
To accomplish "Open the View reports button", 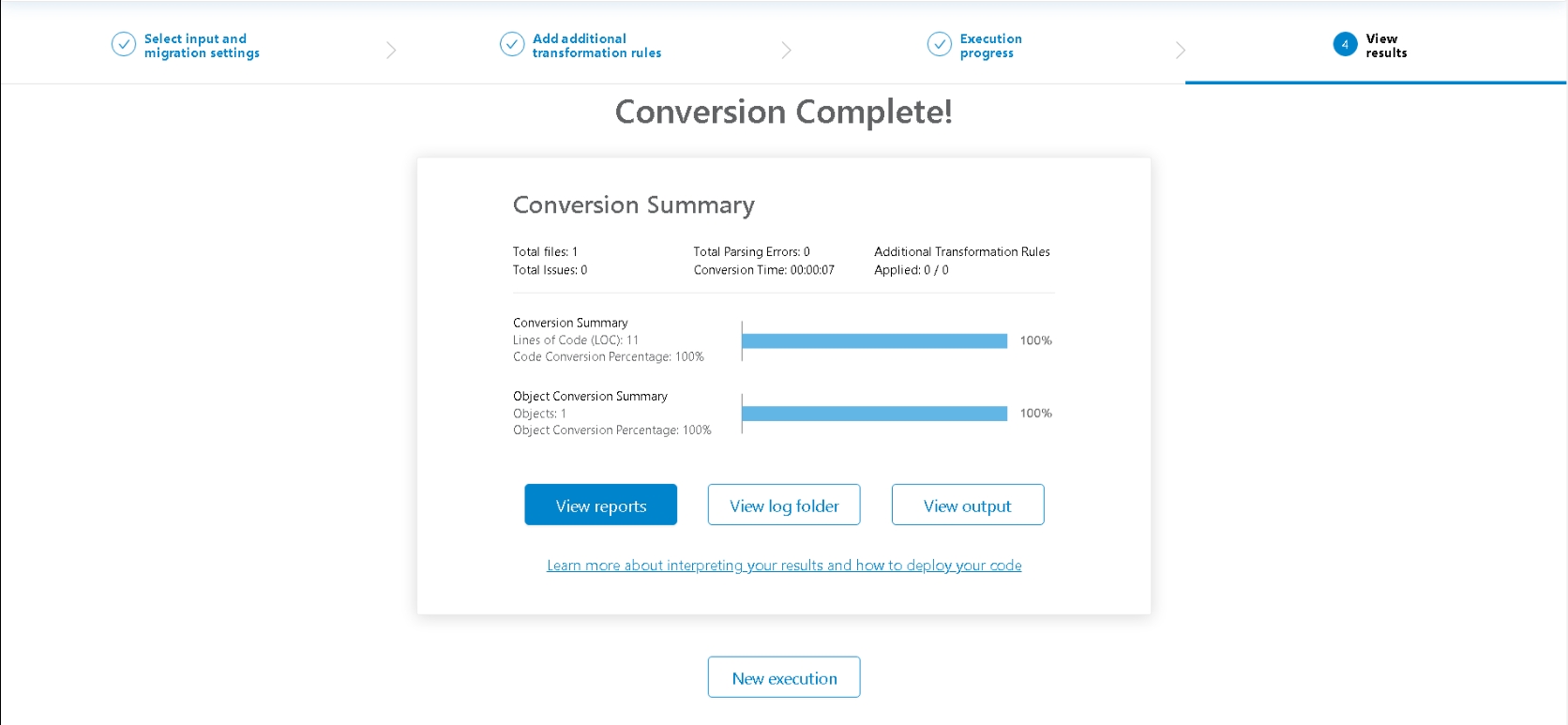I will 600,506.
